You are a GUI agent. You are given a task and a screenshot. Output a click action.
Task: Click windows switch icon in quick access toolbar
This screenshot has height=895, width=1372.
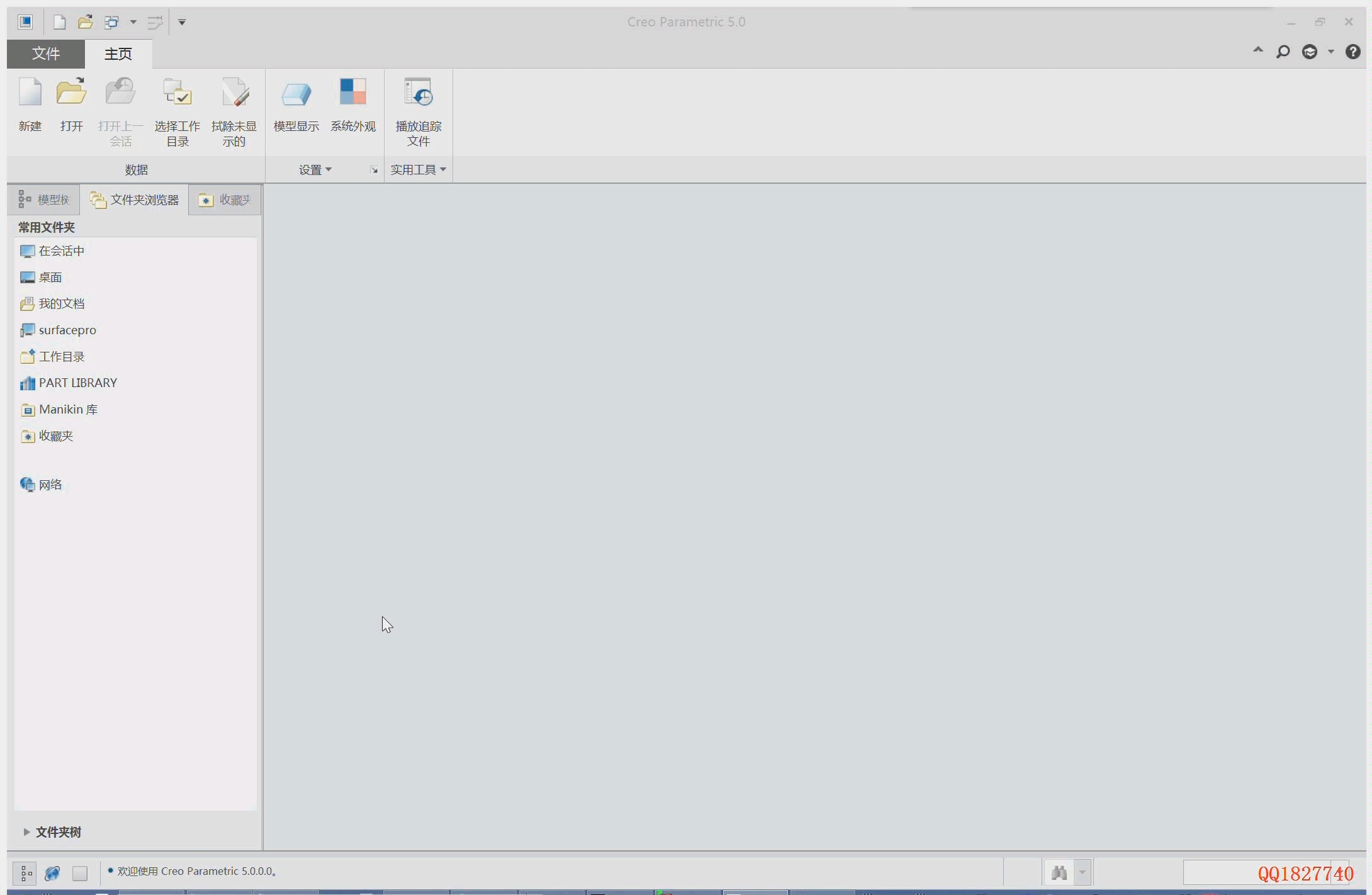click(x=111, y=22)
